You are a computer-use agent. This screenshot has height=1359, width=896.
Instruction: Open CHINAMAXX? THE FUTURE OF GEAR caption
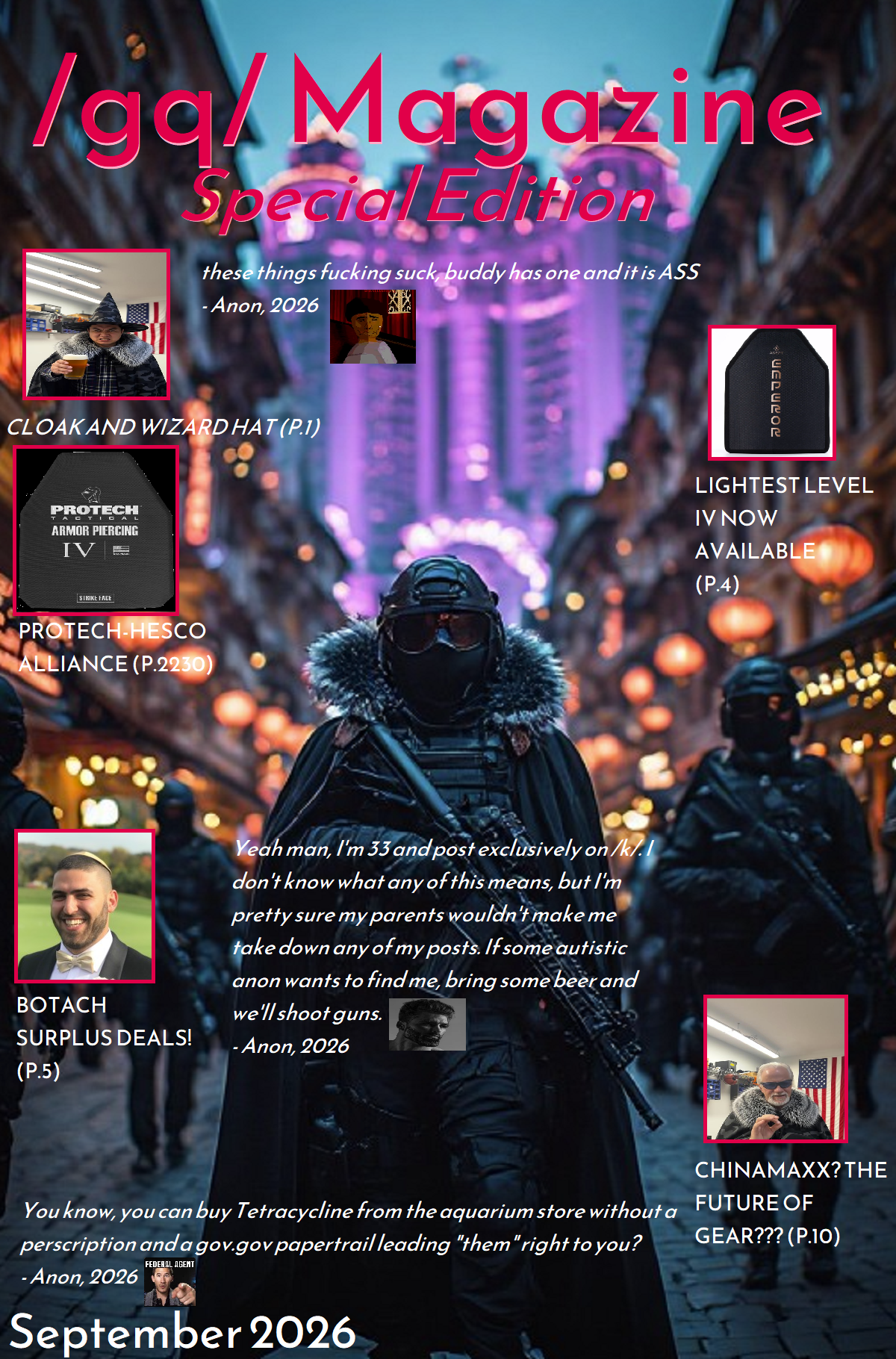(x=791, y=1203)
